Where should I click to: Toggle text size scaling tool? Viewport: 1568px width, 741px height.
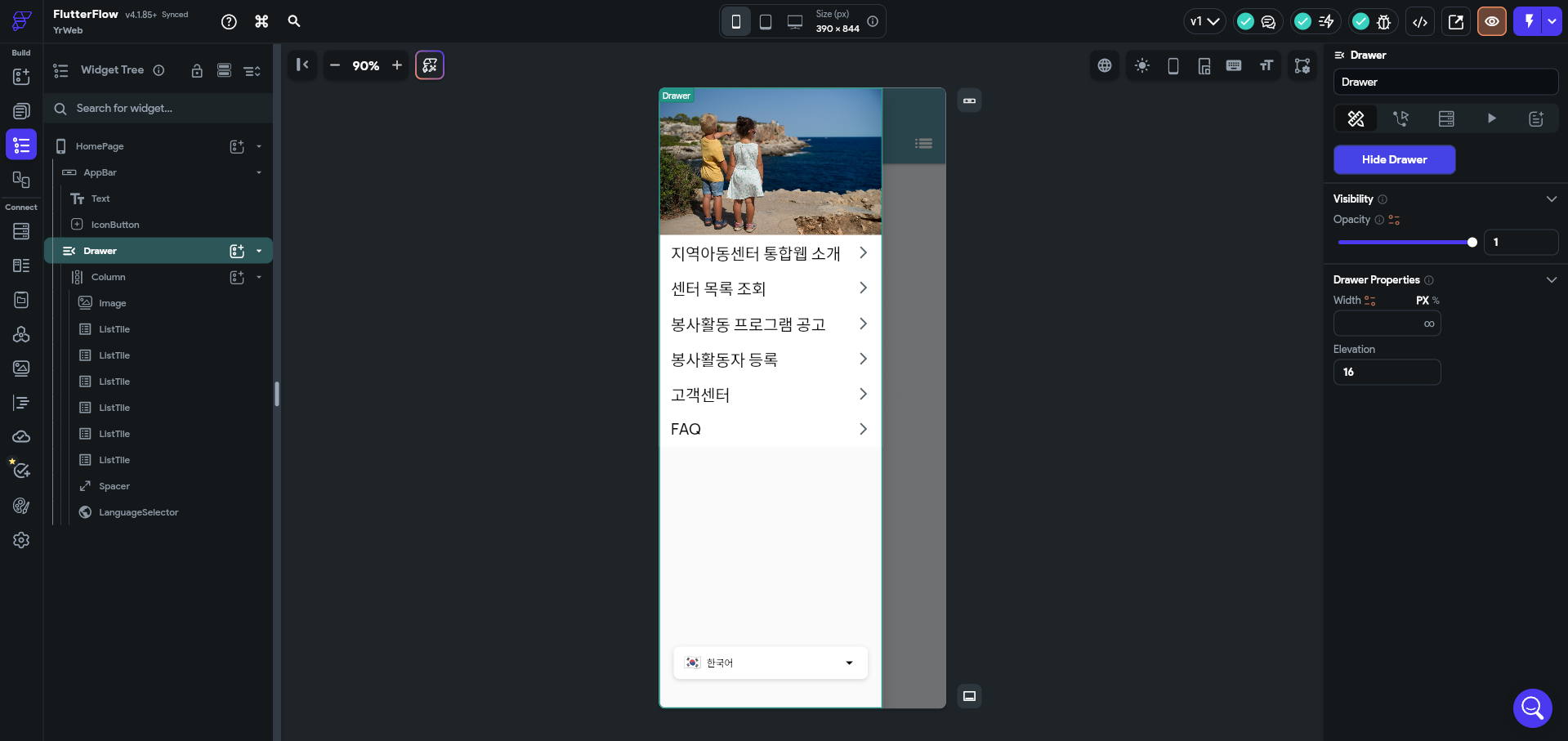1266,65
